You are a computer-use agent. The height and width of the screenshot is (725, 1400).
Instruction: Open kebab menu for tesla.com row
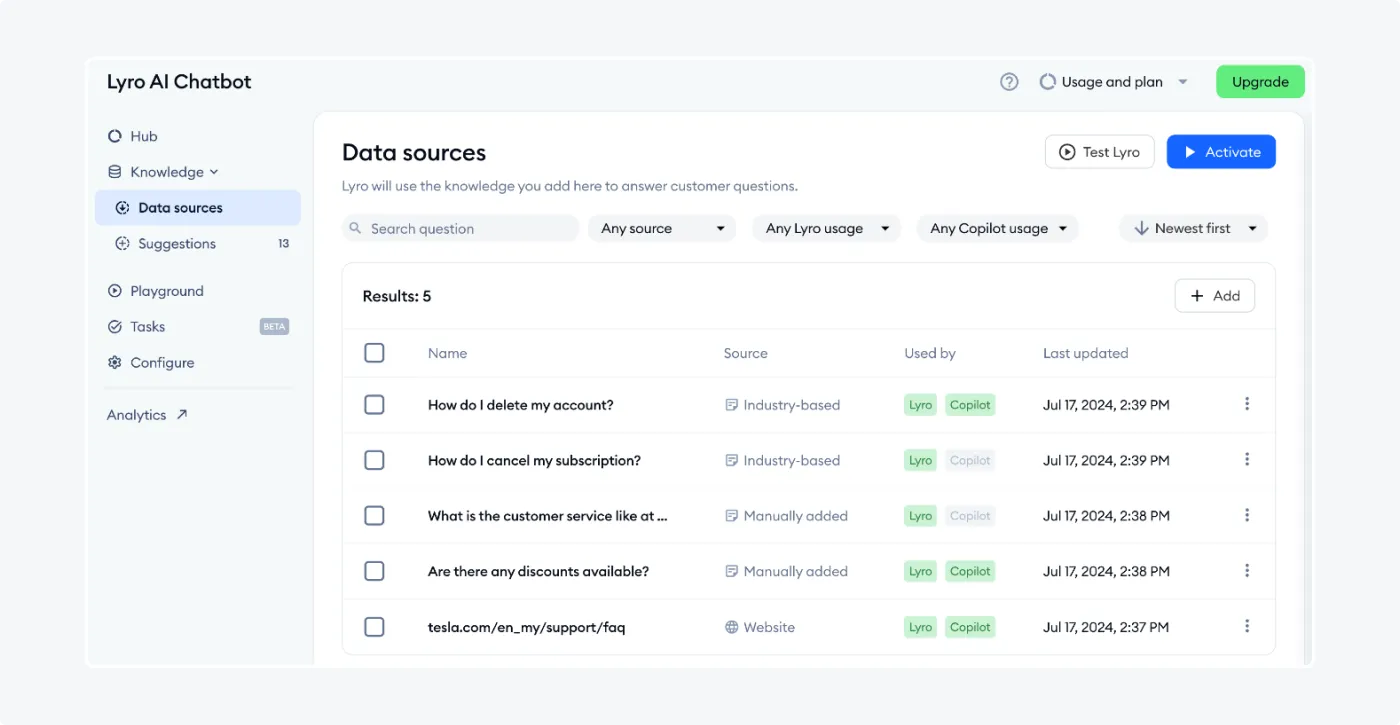coord(1247,626)
